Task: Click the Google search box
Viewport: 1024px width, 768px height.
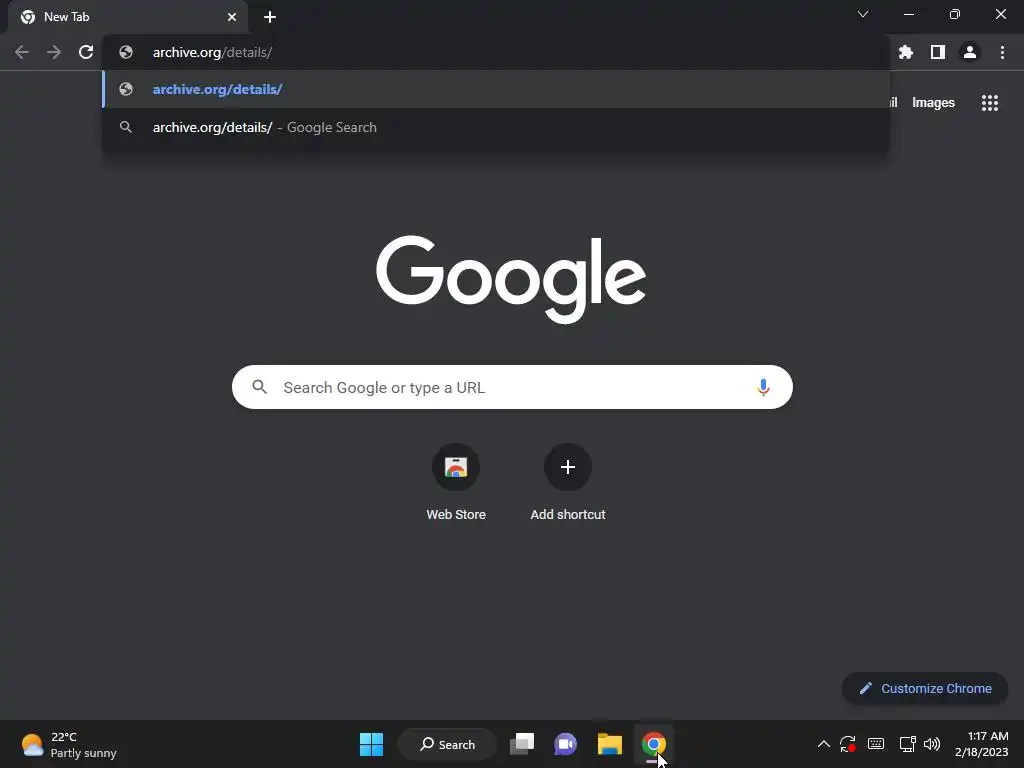Action: point(512,387)
